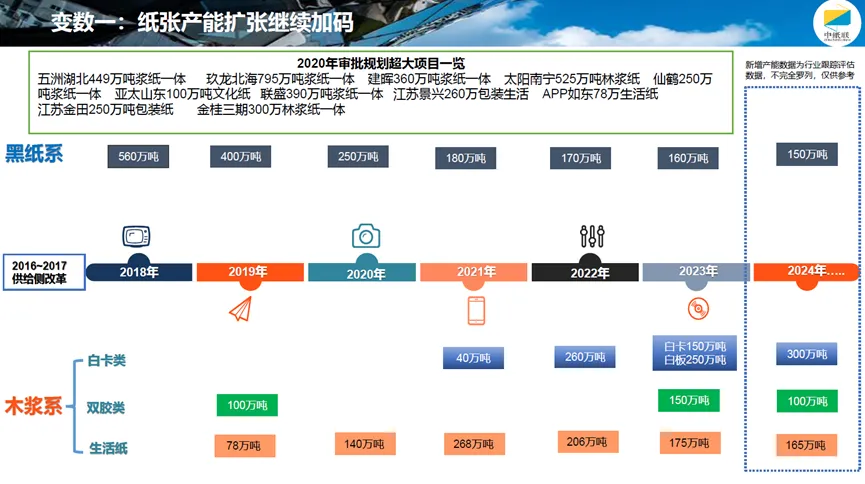
Task: Click the slide title 变数一：纸张产能扩张继续加码
Action: (x=202, y=23)
